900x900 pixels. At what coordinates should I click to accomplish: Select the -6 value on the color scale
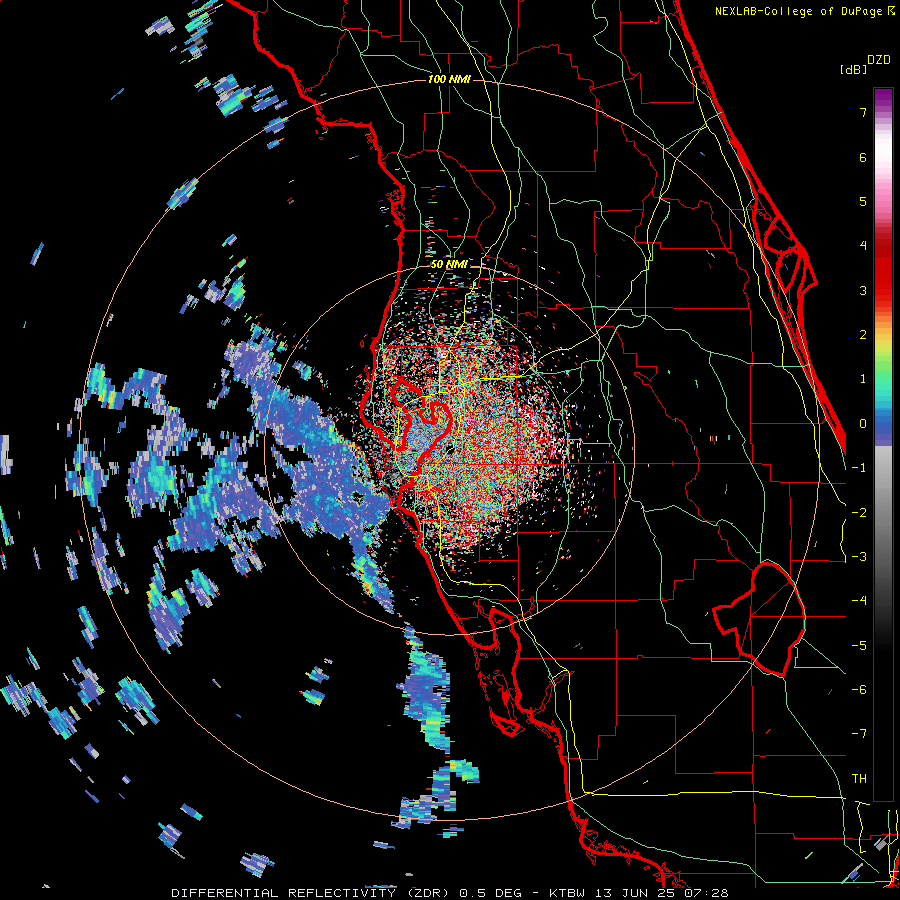[859, 690]
